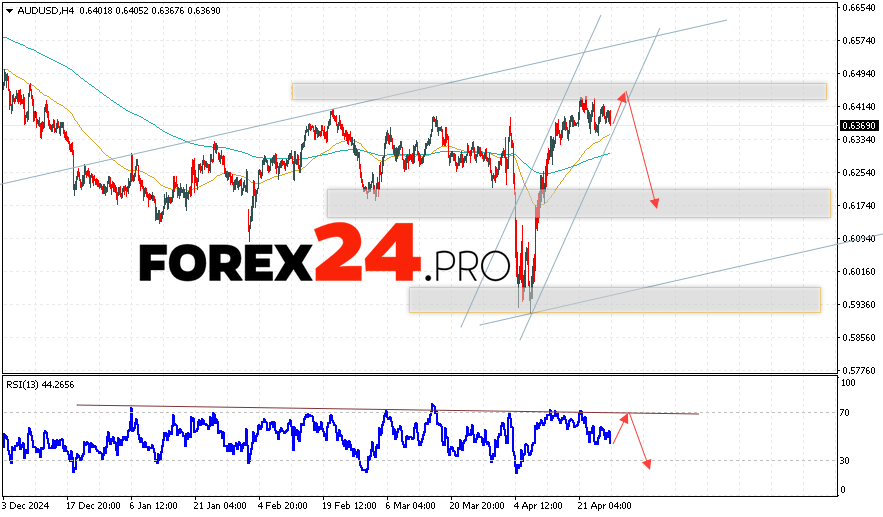The width and height of the screenshot is (883, 517).
Task: Click the 0.64940 price axis label
Action: (859, 73)
